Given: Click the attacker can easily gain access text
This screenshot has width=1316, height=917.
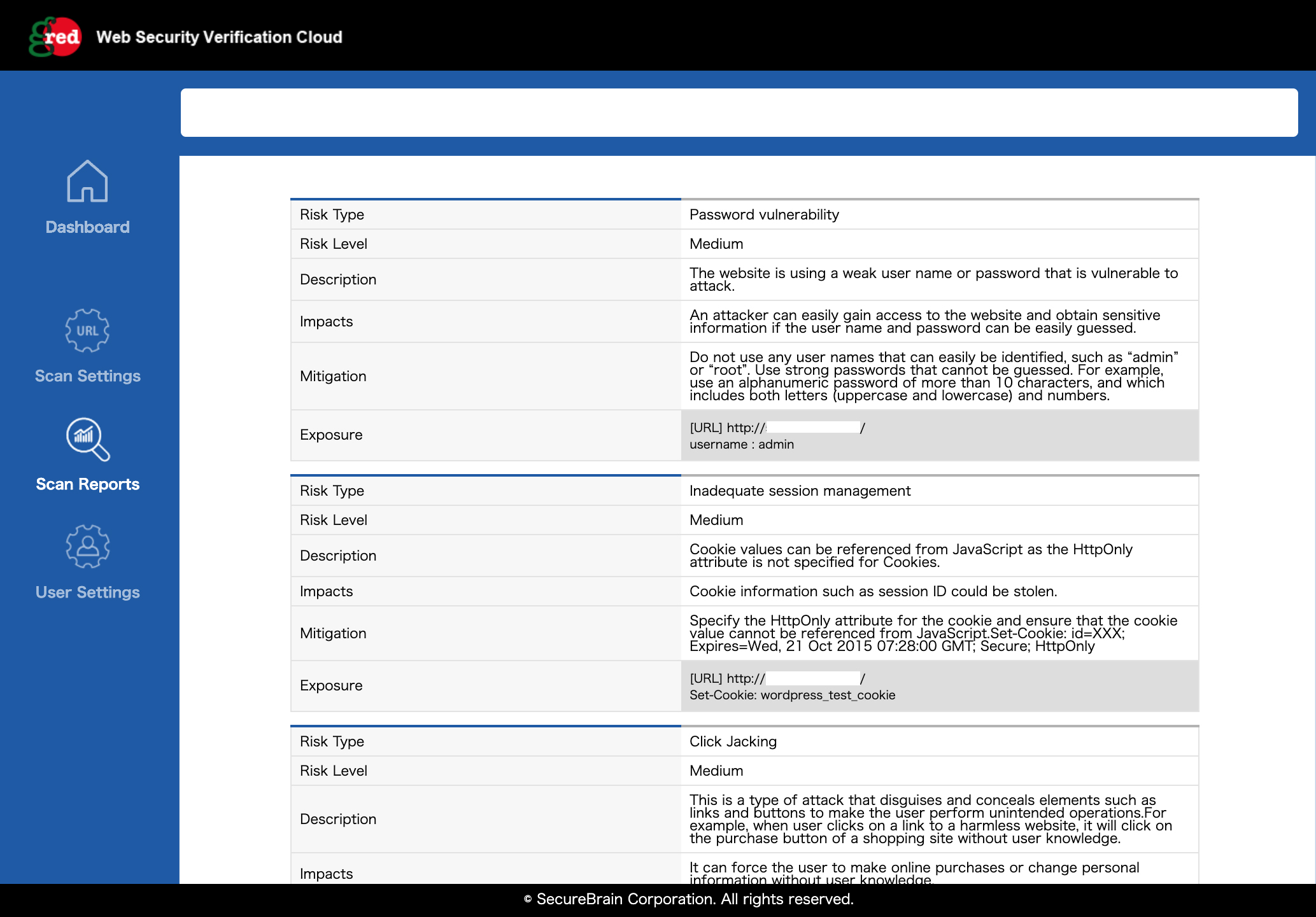Looking at the screenshot, I should [x=925, y=321].
